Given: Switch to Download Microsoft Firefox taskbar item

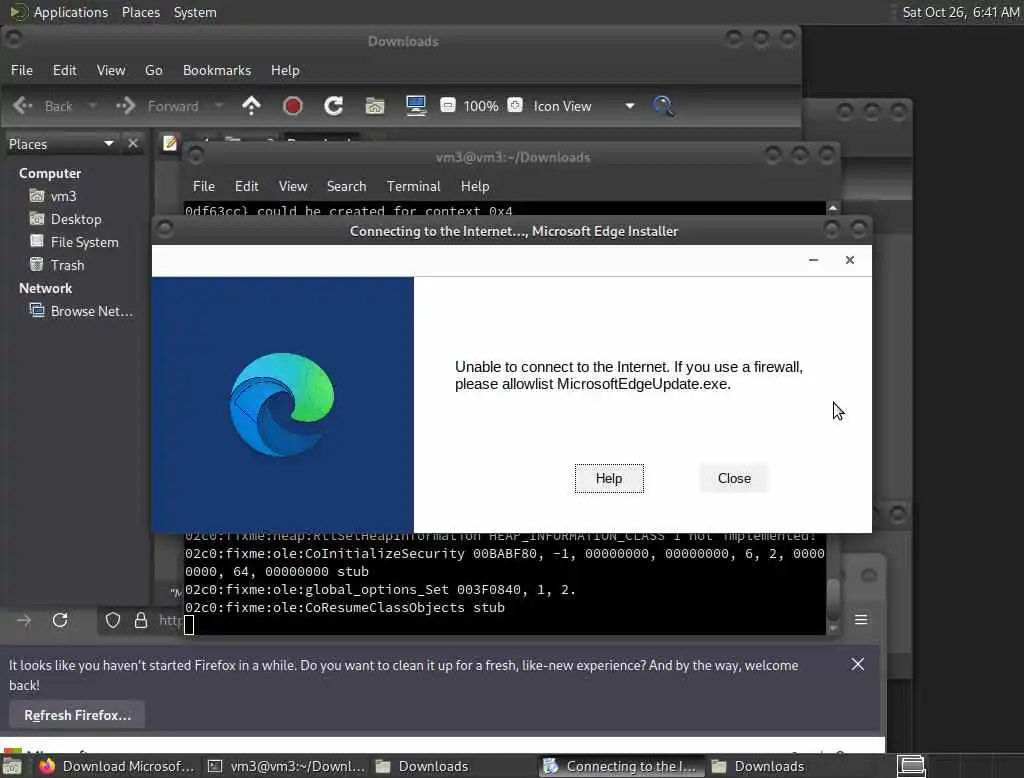Looking at the screenshot, I should click(x=116, y=766).
